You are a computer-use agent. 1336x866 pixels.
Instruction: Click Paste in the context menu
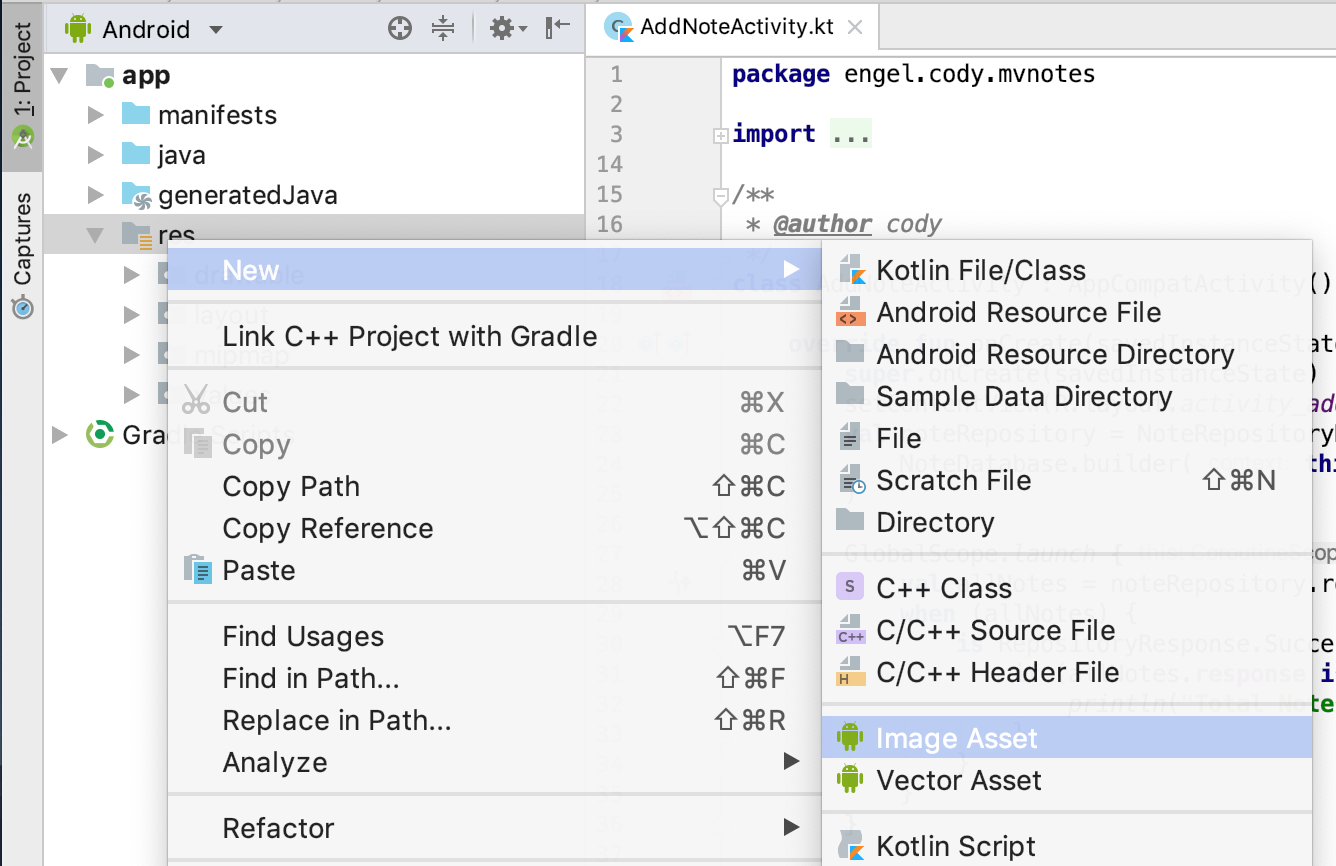(x=259, y=570)
